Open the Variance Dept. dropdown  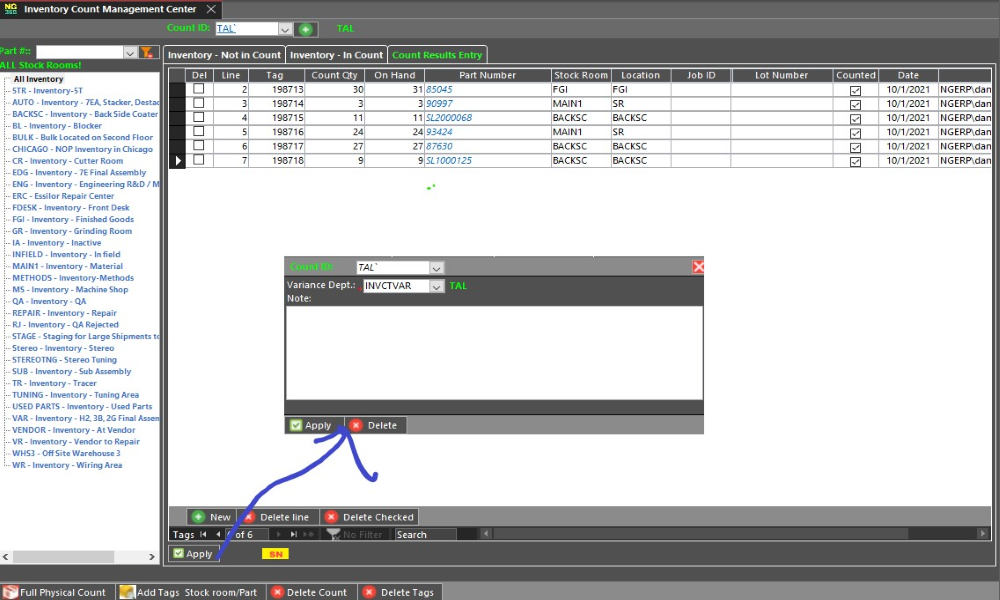436,286
